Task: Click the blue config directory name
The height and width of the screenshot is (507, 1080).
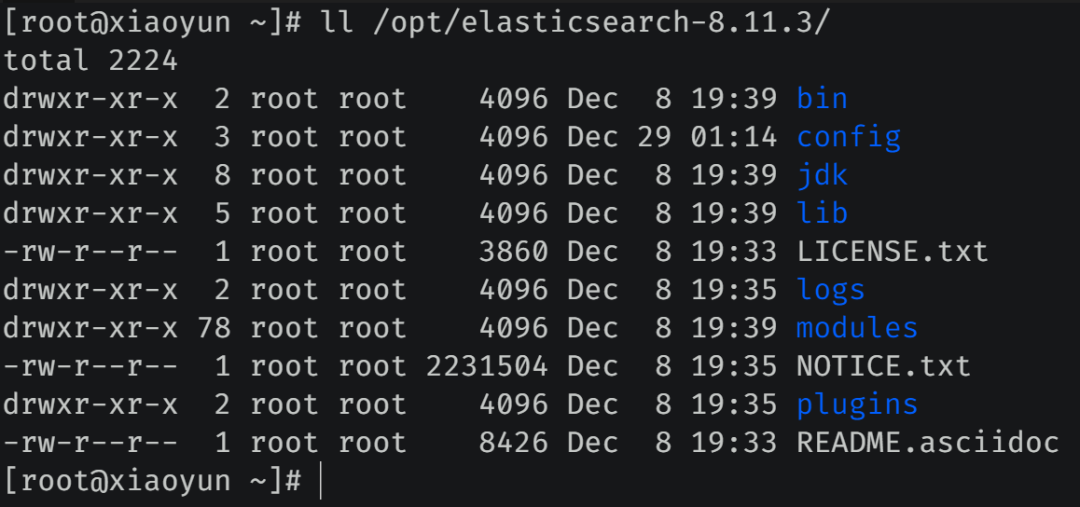Action: click(x=849, y=137)
